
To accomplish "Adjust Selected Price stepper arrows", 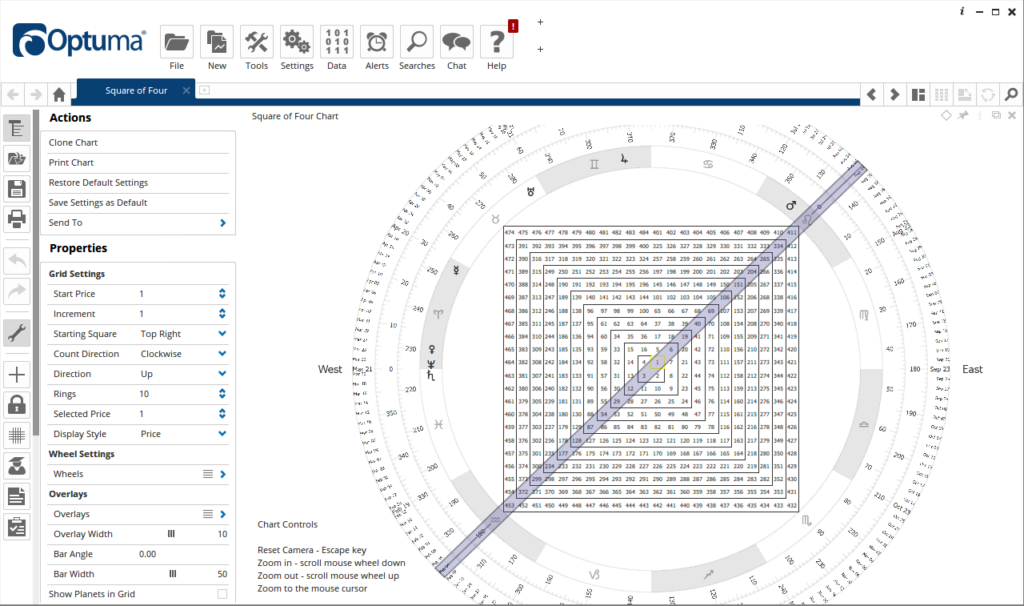I will [222, 414].
